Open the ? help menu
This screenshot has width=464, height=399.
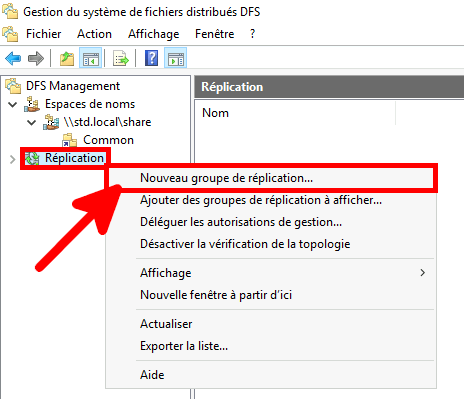pyautogui.click(x=252, y=34)
